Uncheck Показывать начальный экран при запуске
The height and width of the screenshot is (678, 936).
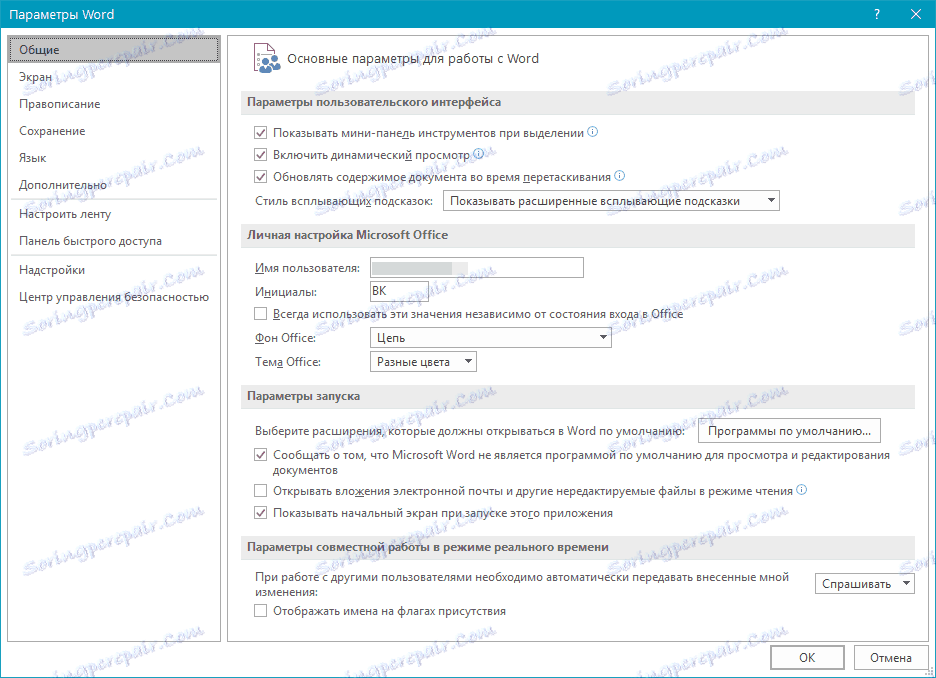coord(260,513)
